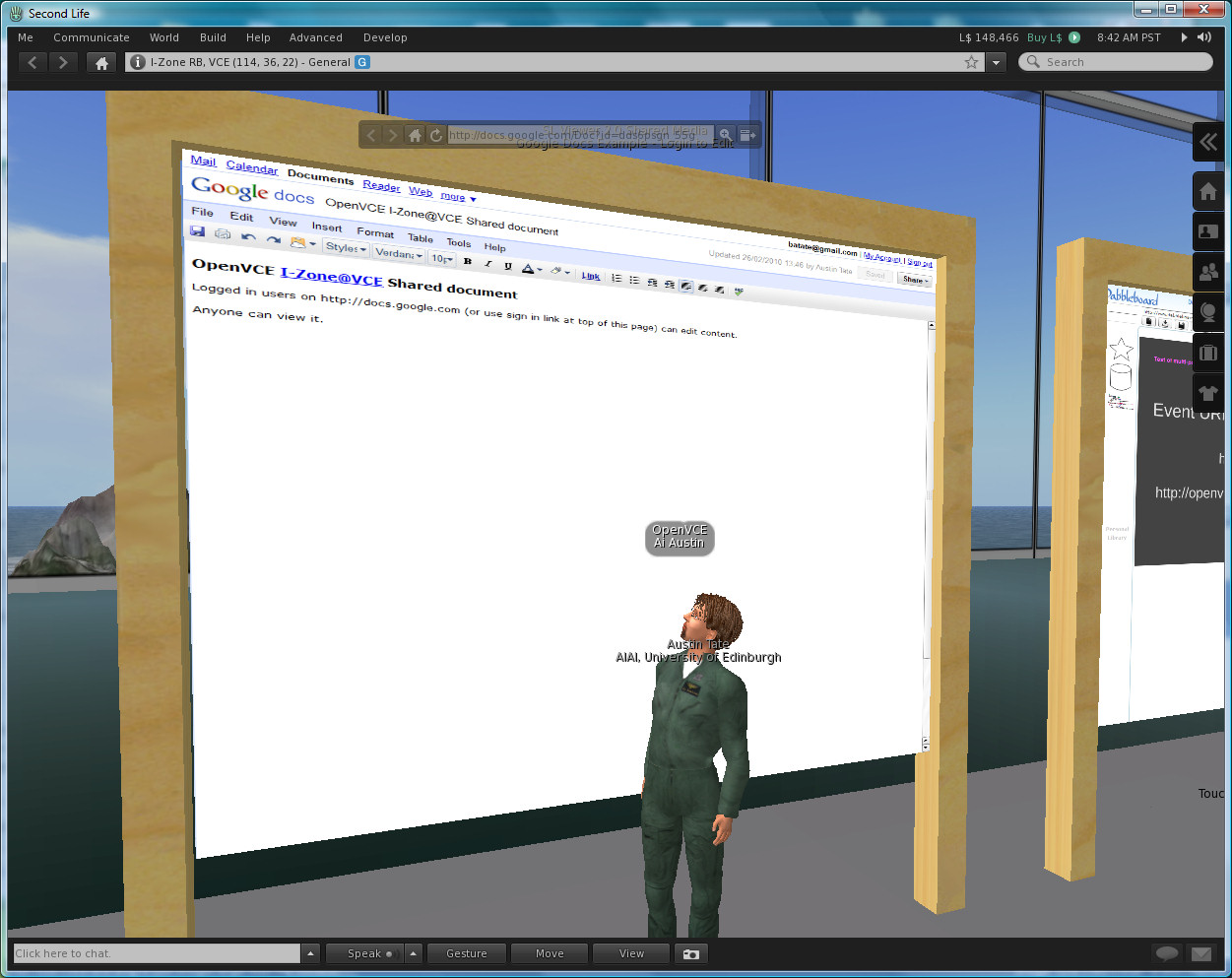
Task: Open the Docs Table menu
Action: pos(421,237)
